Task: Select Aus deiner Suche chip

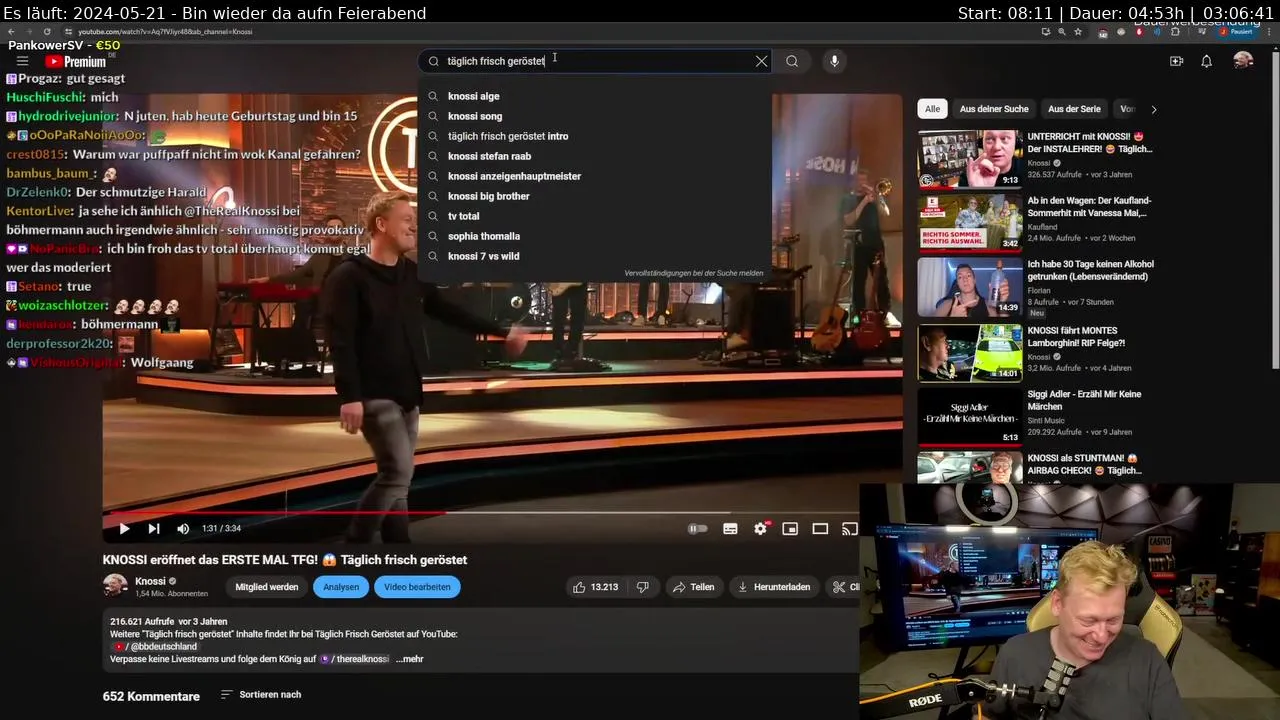Action: (994, 109)
